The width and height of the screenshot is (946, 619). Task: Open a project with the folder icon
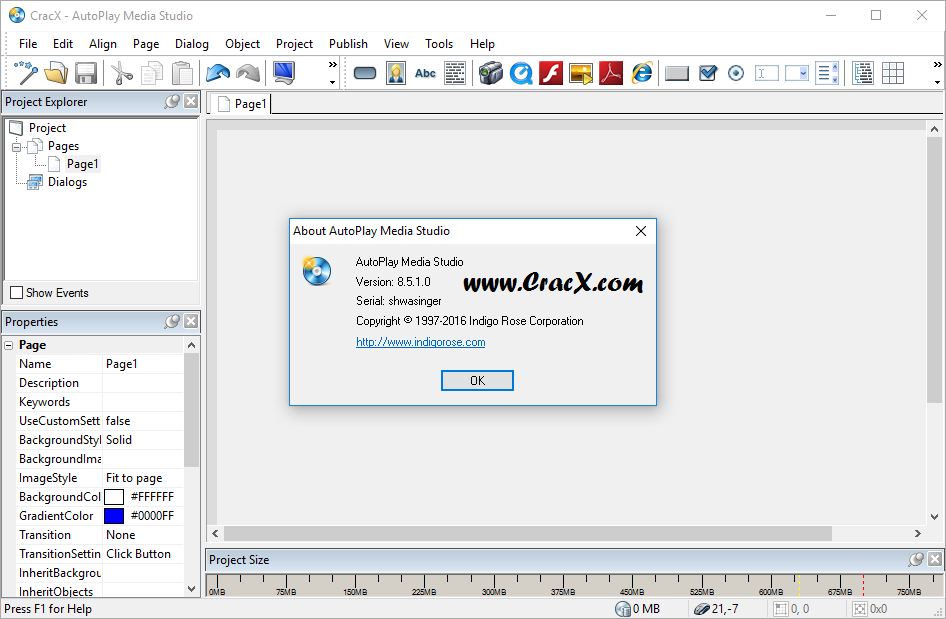[x=56, y=73]
